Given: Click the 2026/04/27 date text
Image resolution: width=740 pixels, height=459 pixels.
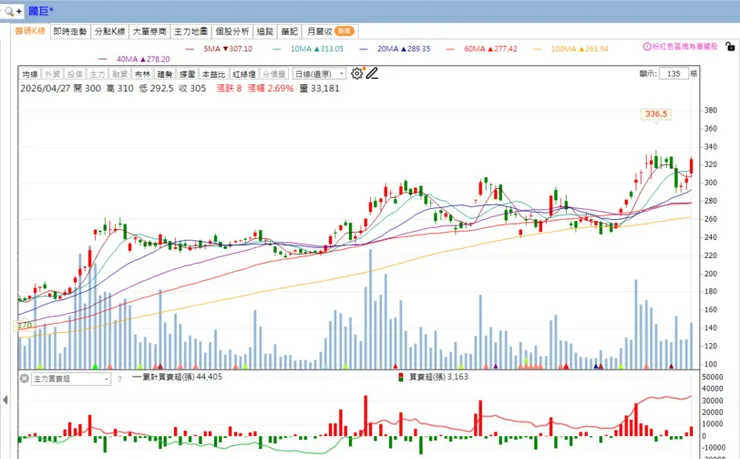Looking at the screenshot, I should (44, 88).
